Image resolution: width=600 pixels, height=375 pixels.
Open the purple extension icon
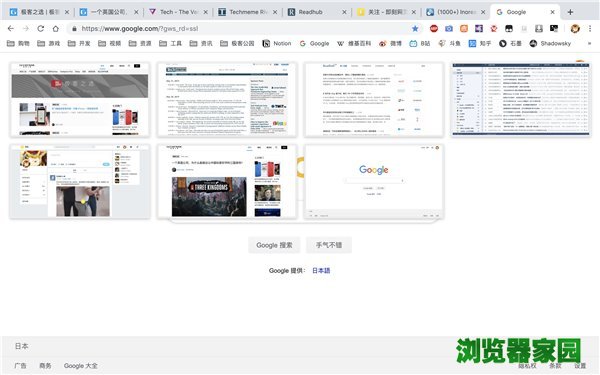(x=479, y=28)
